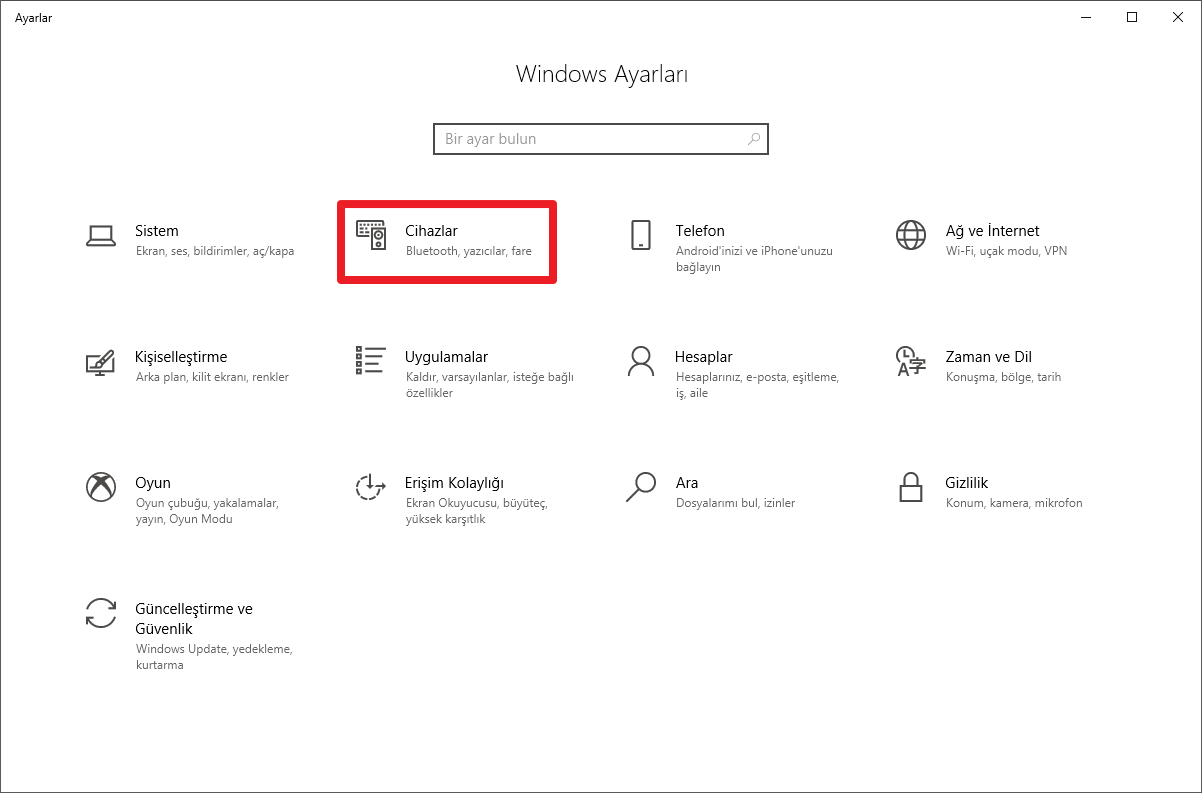This screenshot has width=1202, height=793.
Task: Open the Oyun title
Action: [153, 483]
